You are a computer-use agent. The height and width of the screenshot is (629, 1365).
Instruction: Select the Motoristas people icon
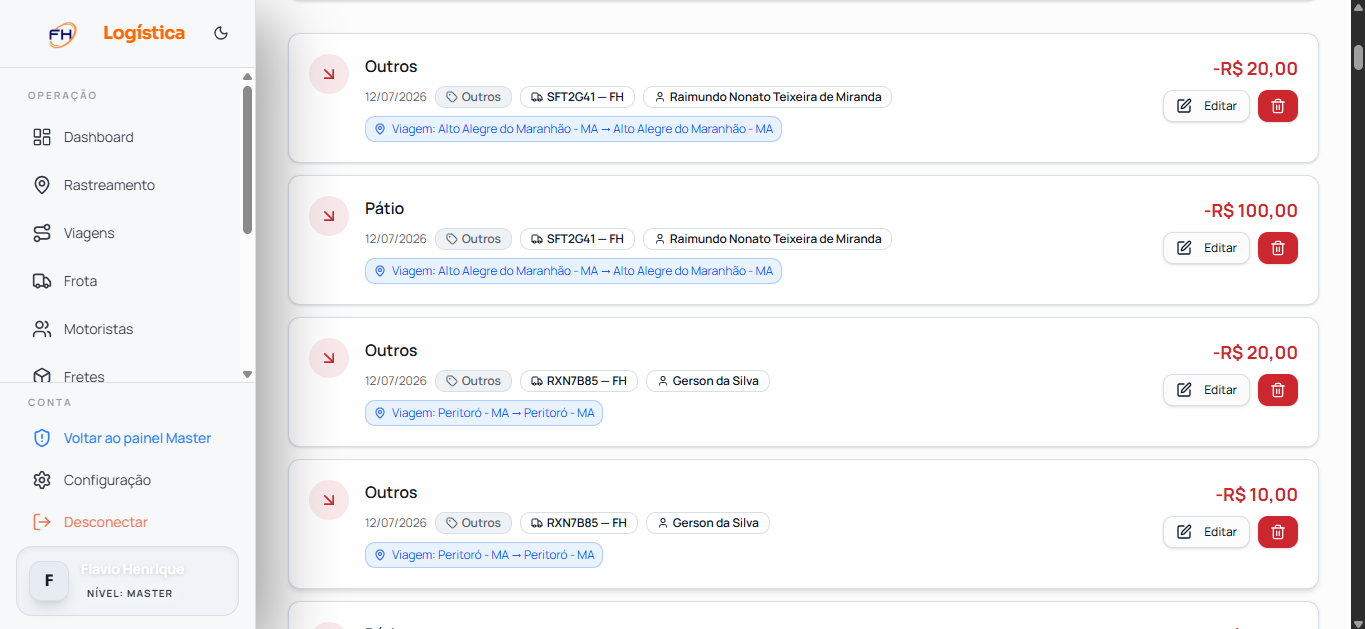(x=42, y=329)
